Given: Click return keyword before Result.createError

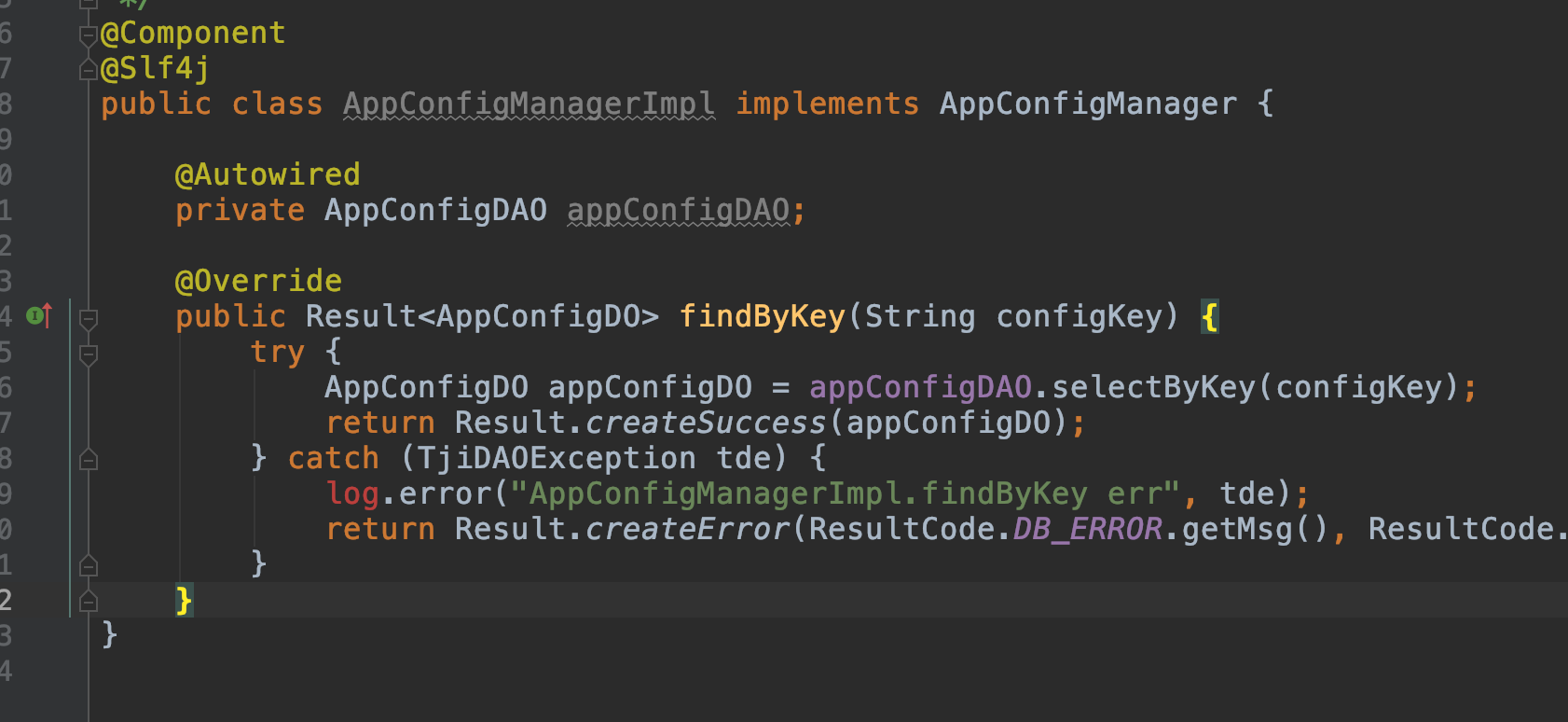Looking at the screenshot, I should (379, 529).
